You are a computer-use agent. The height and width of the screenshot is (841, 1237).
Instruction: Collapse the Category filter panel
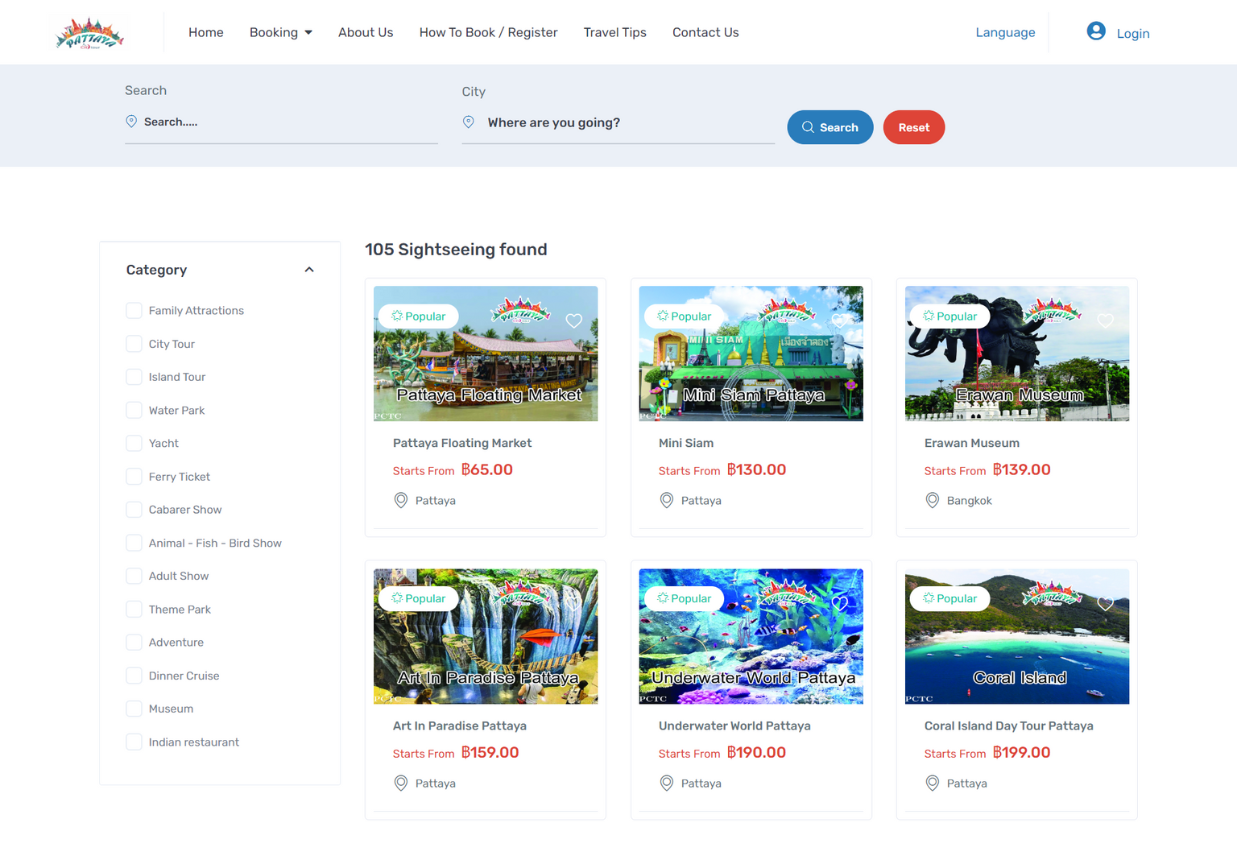pos(309,269)
